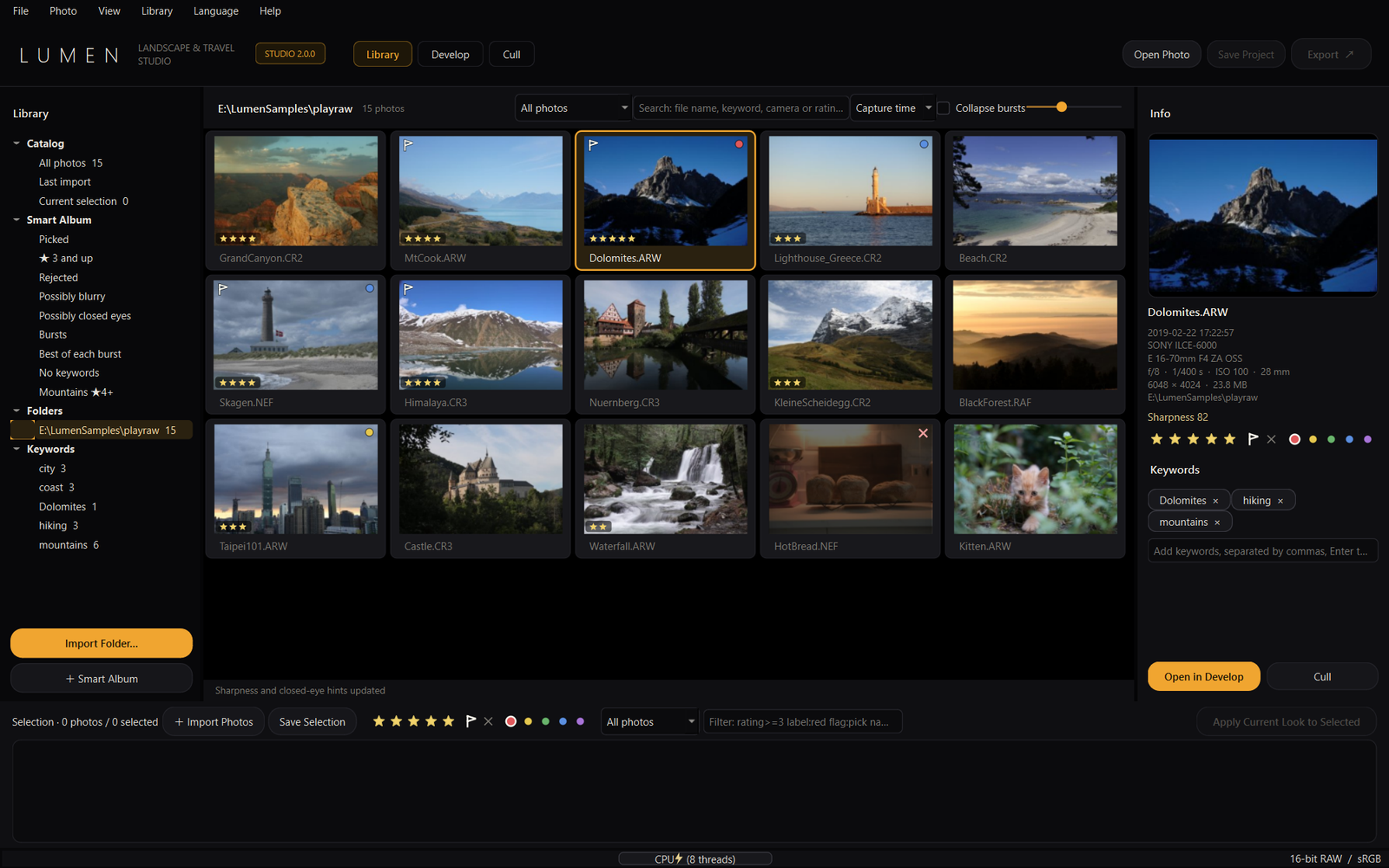Click the reject X in the bottom selection bar
Viewport: 1389px width, 868px height.
coord(489,721)
